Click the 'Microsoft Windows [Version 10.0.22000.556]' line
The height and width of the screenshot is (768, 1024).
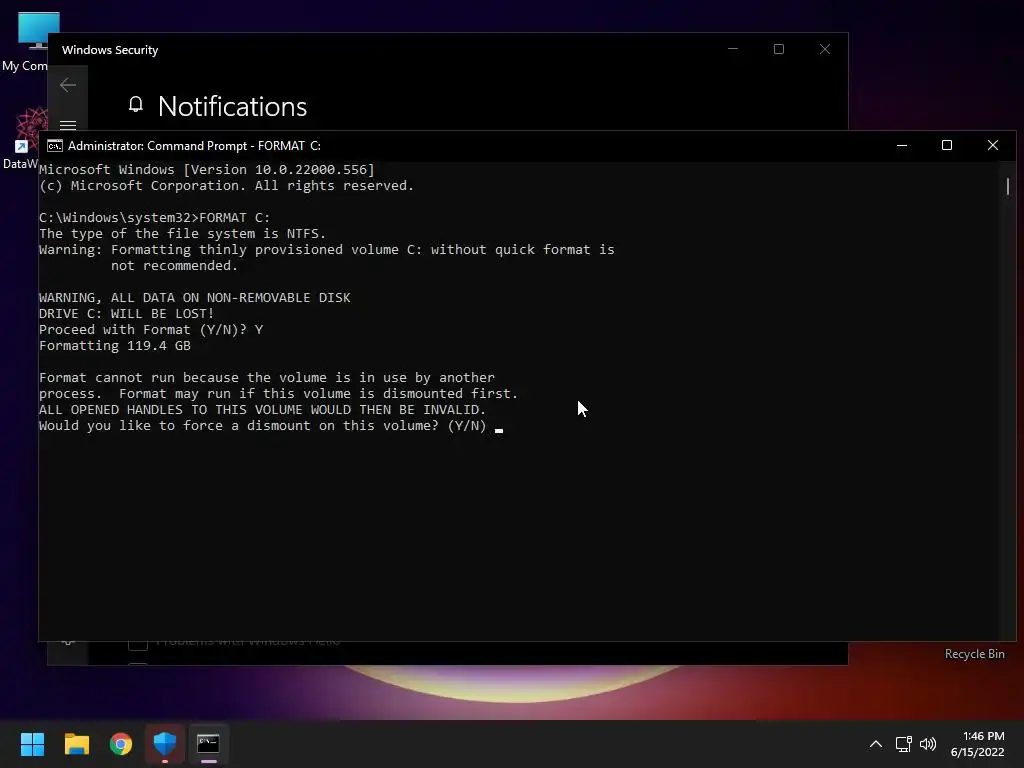pos(207,170)
